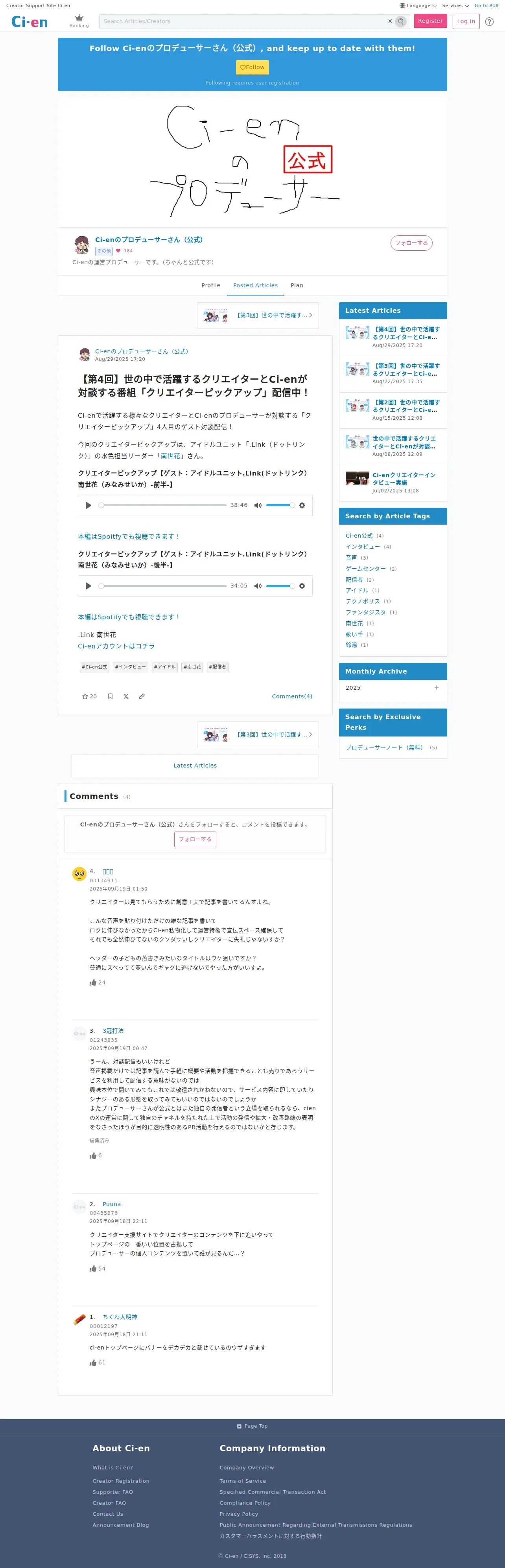This screenshot has height=1568, width=505.
Task: Click the emoji avatar of commenter 4
Action: [79, 874]
